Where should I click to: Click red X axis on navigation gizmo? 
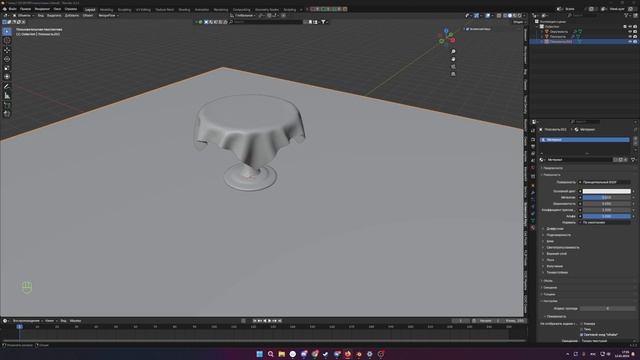[x=452, y=40]
